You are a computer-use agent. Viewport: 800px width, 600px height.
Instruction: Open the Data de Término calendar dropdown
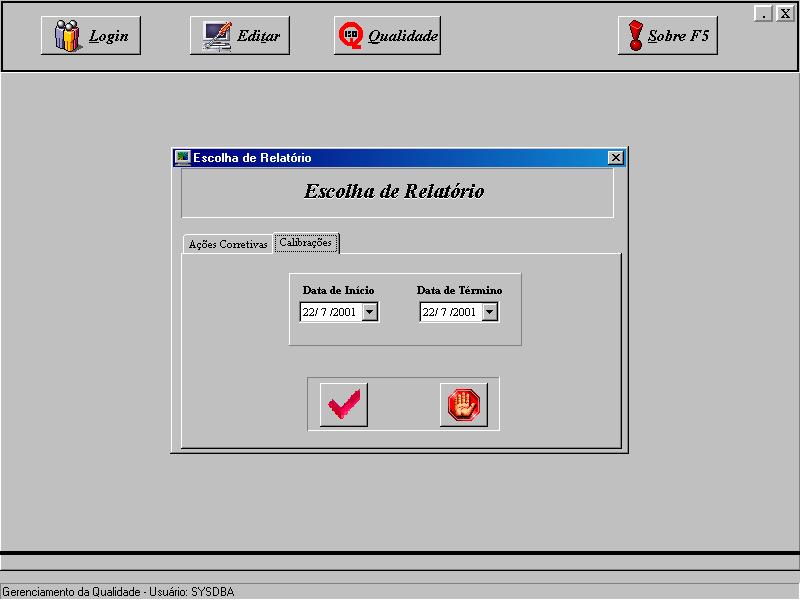pos(489,312)
